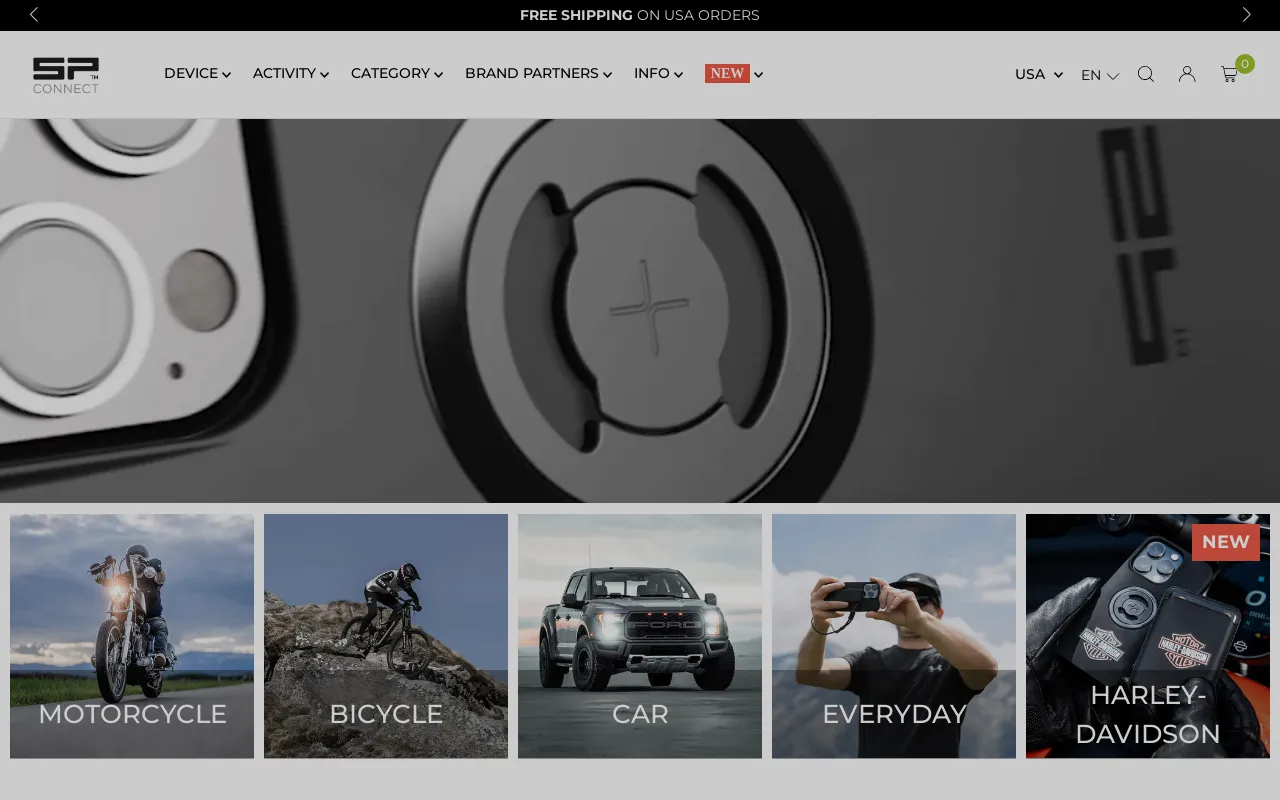1280x800 pixels.
Task: Click the cart item count badge
Action: pos(1245,64)
